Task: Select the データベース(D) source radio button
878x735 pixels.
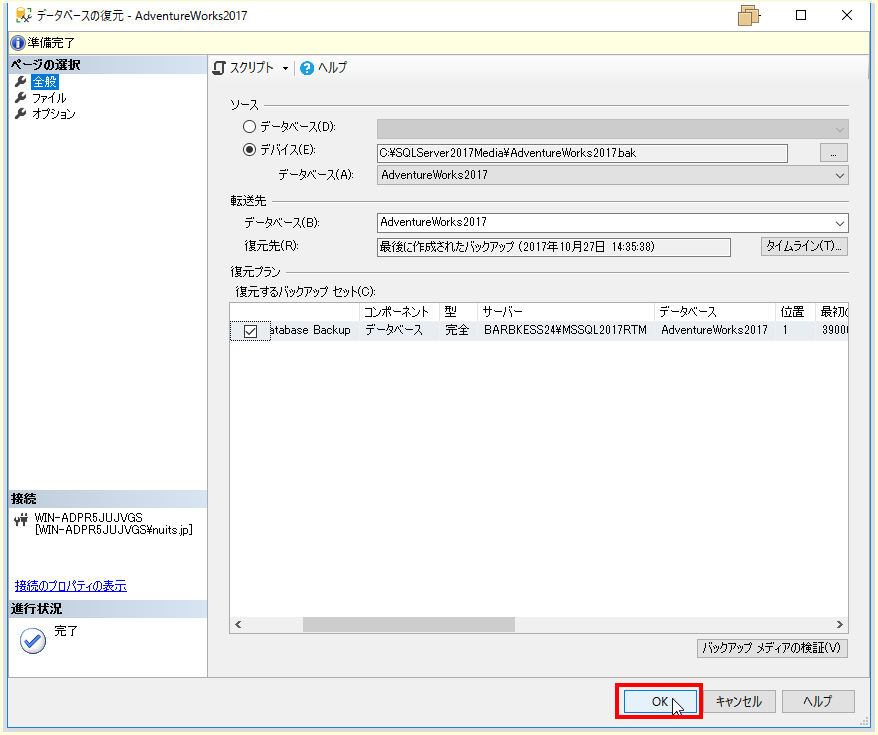Action: (x=249, y=127)
